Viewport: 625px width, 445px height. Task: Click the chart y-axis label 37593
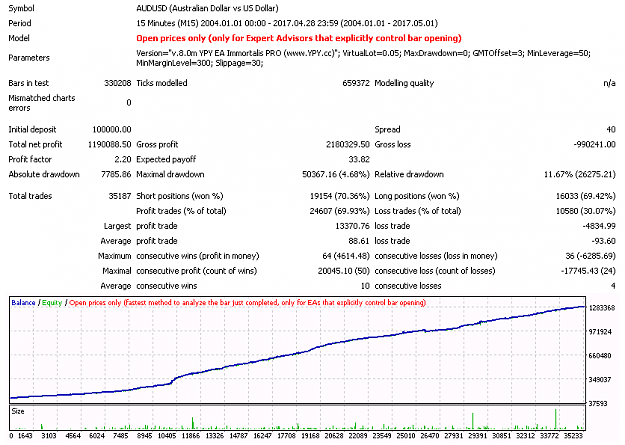598,404
